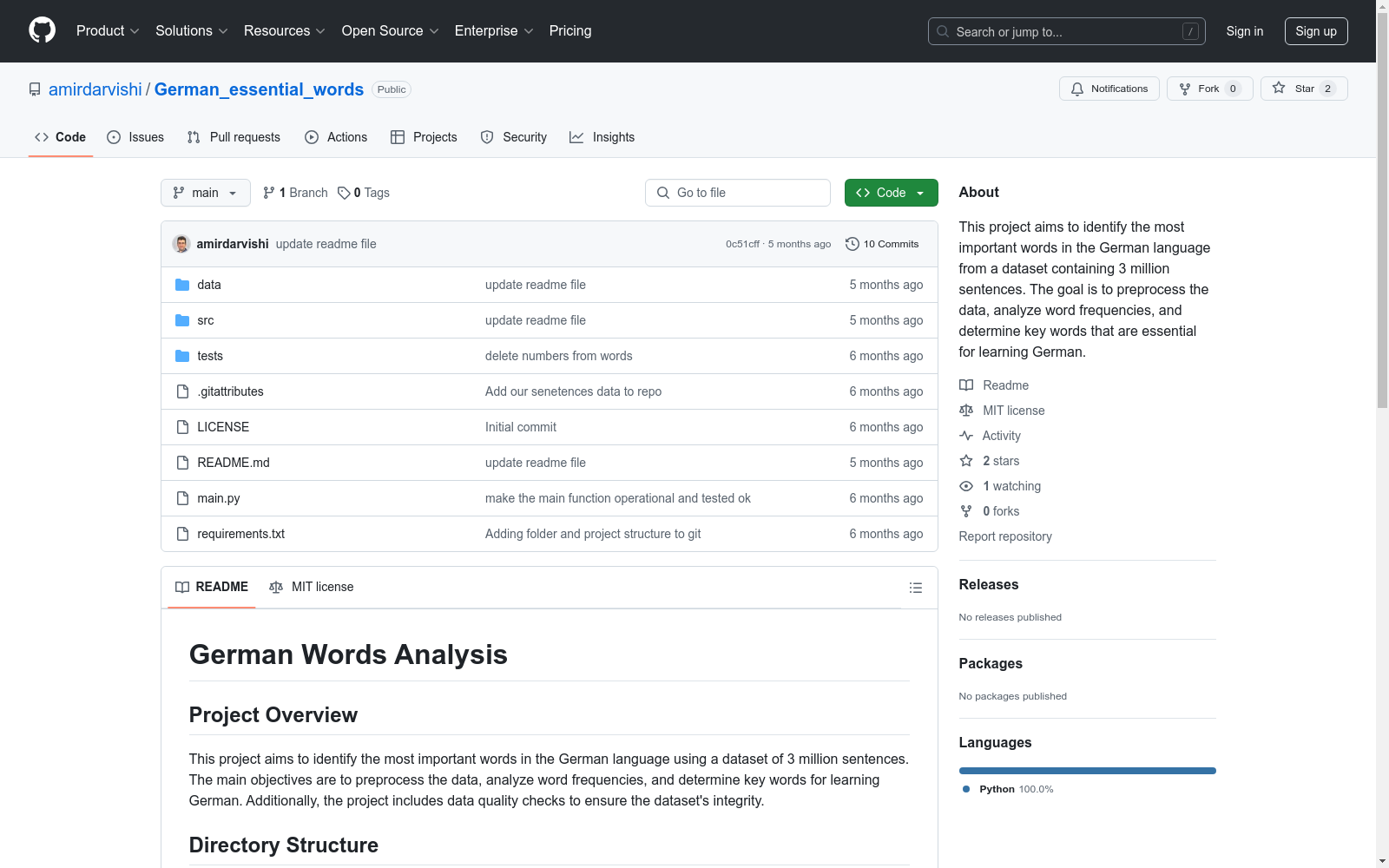Click the search magnifier icon in header
This screenshot has width=1389, height=868.
(943, 31)
